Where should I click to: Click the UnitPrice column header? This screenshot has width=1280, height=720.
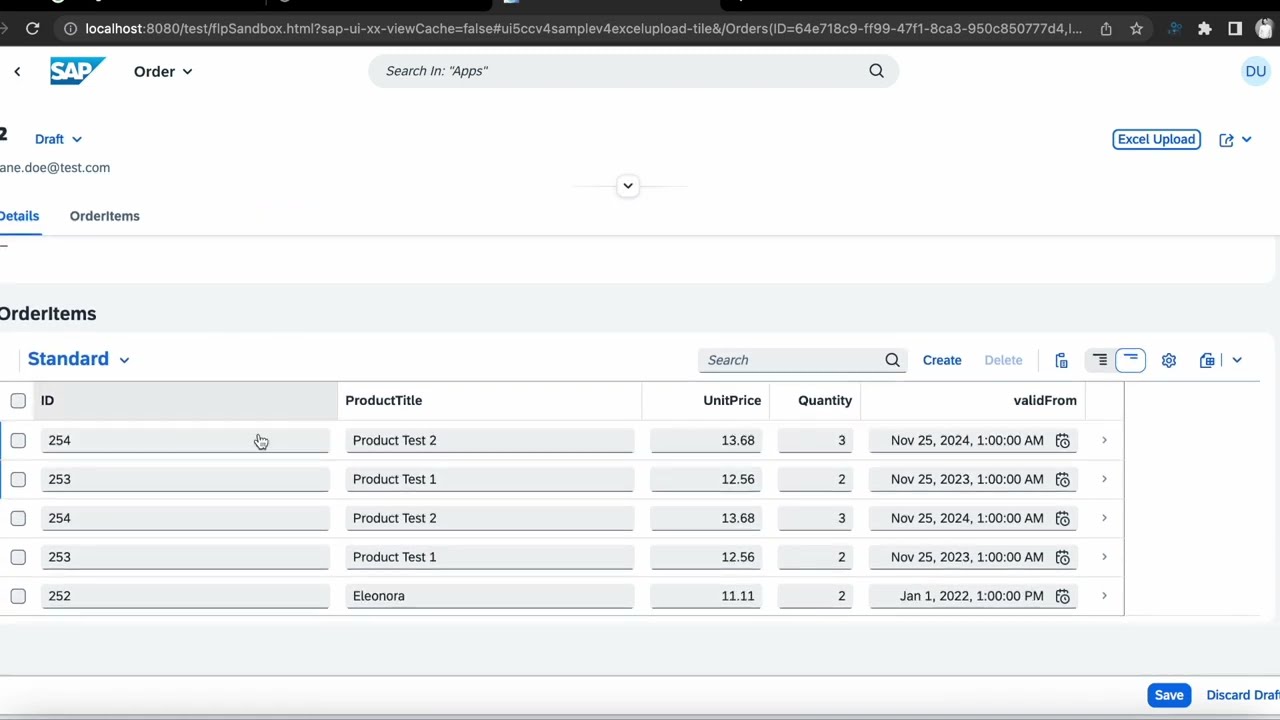pos(705,401)
